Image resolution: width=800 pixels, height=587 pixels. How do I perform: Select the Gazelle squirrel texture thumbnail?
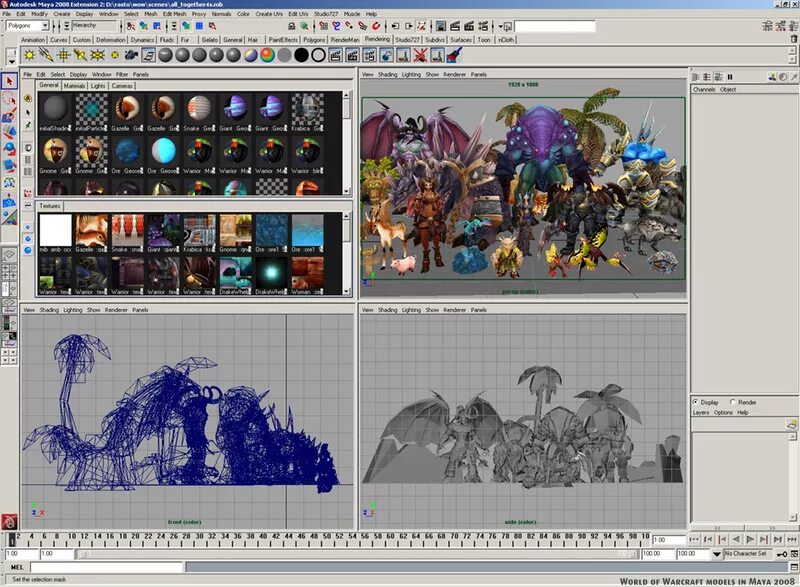point(92,231)
